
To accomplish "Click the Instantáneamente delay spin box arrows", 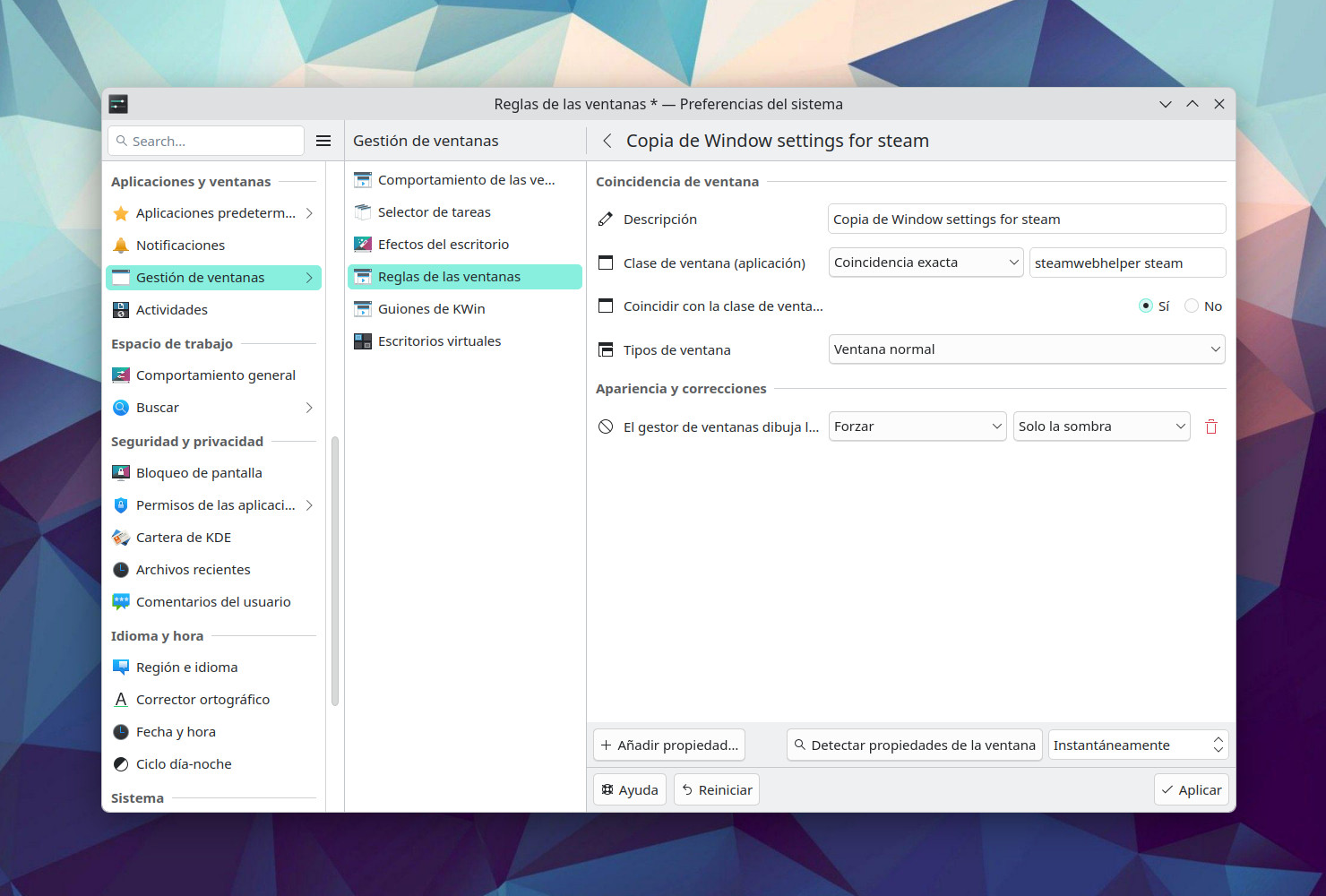I will click(x=1218, y=745).
